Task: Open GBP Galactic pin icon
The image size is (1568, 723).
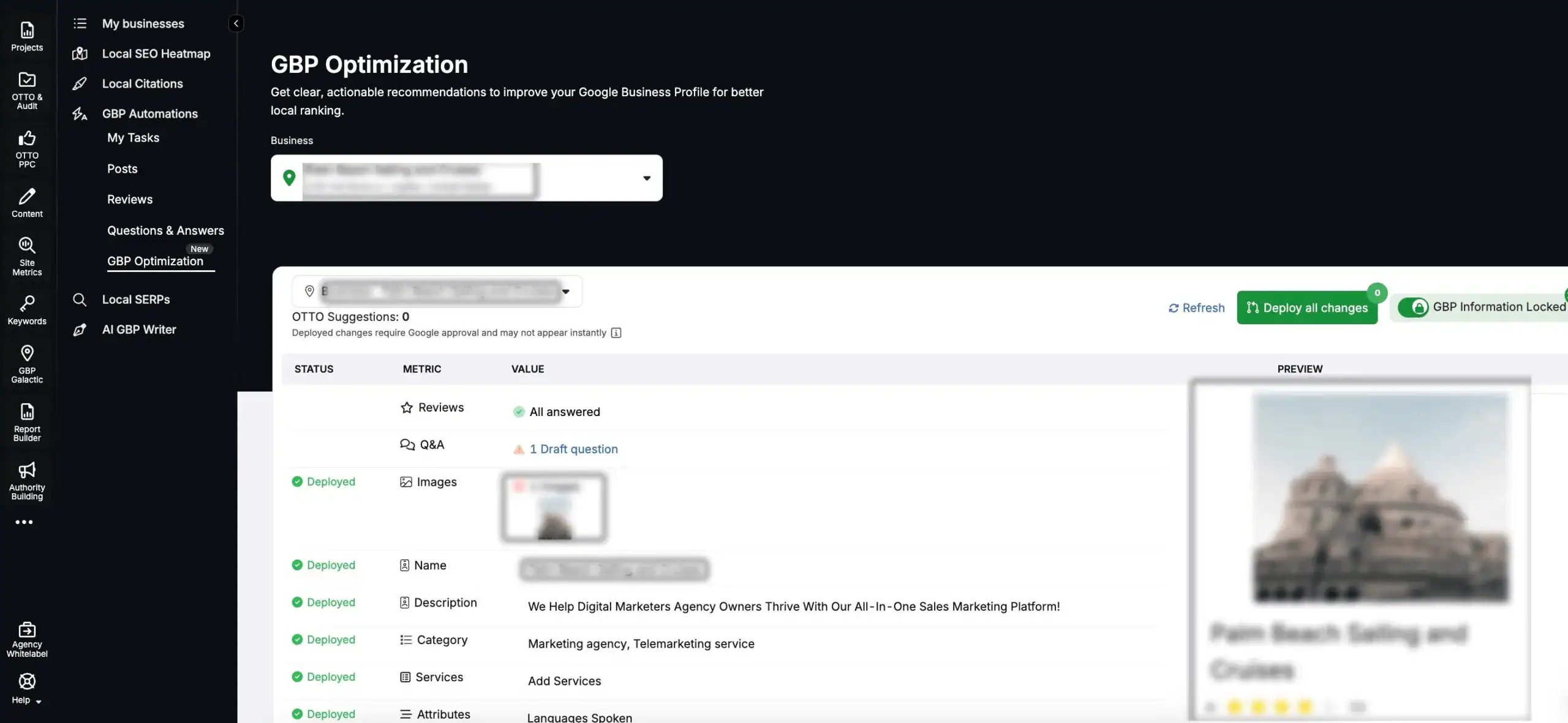Action: (26, 363)
